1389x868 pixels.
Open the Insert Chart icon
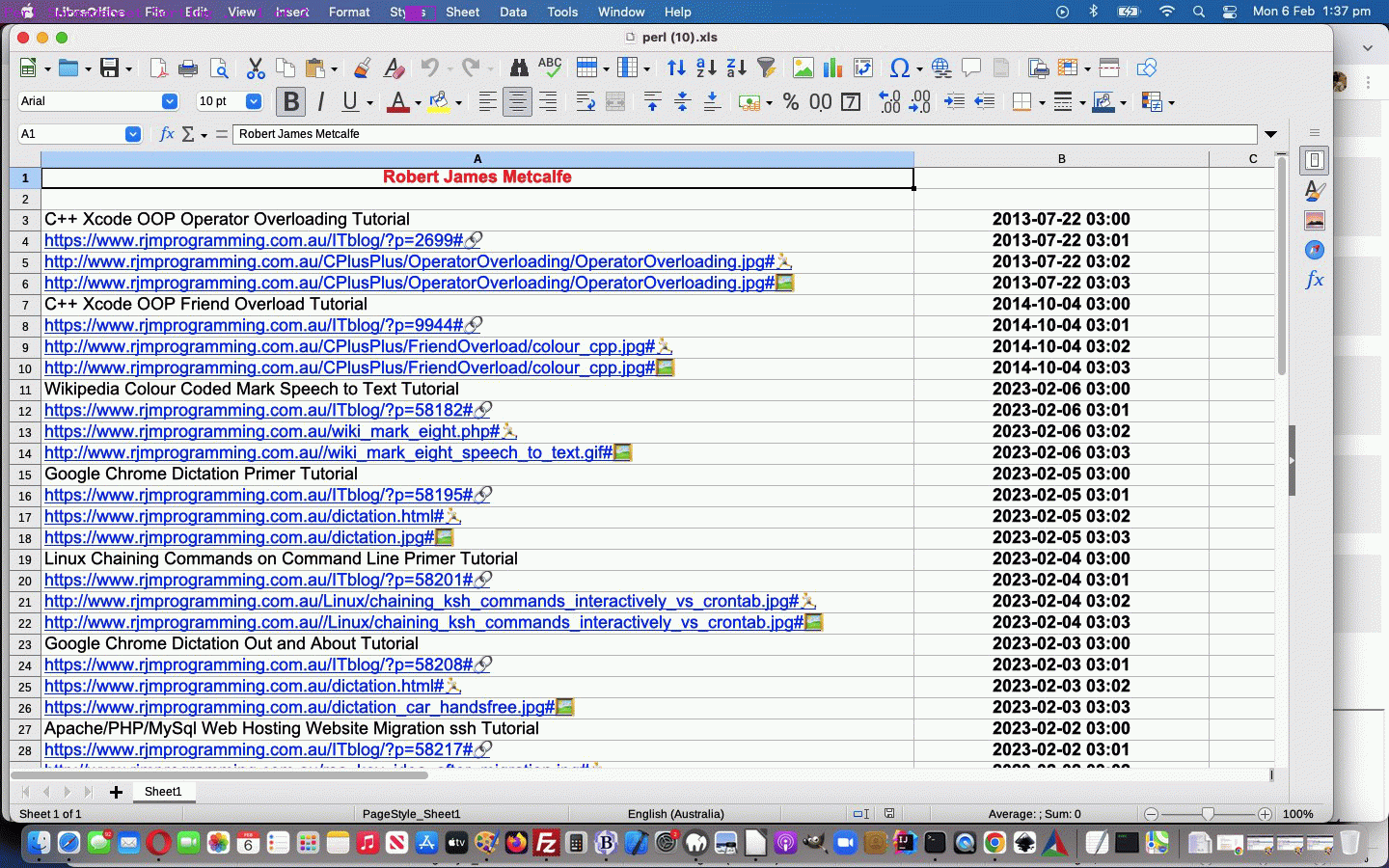[x=831, y=68]
